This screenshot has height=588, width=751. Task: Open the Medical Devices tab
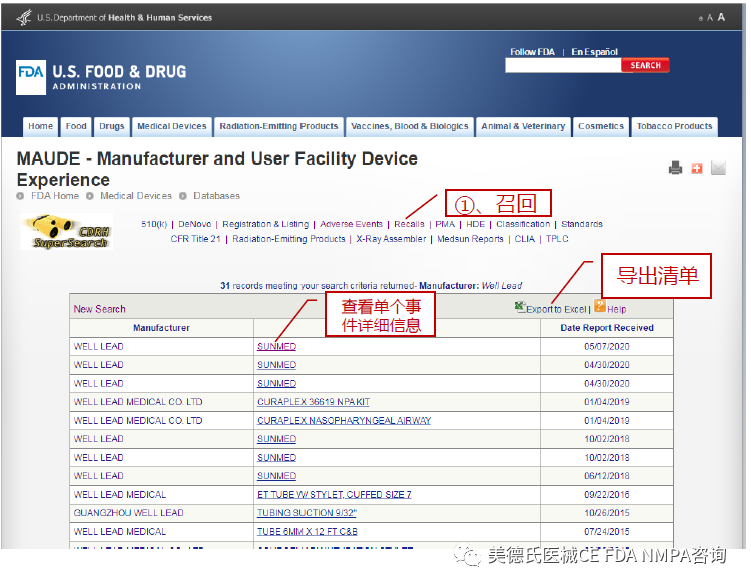[171, 127]
